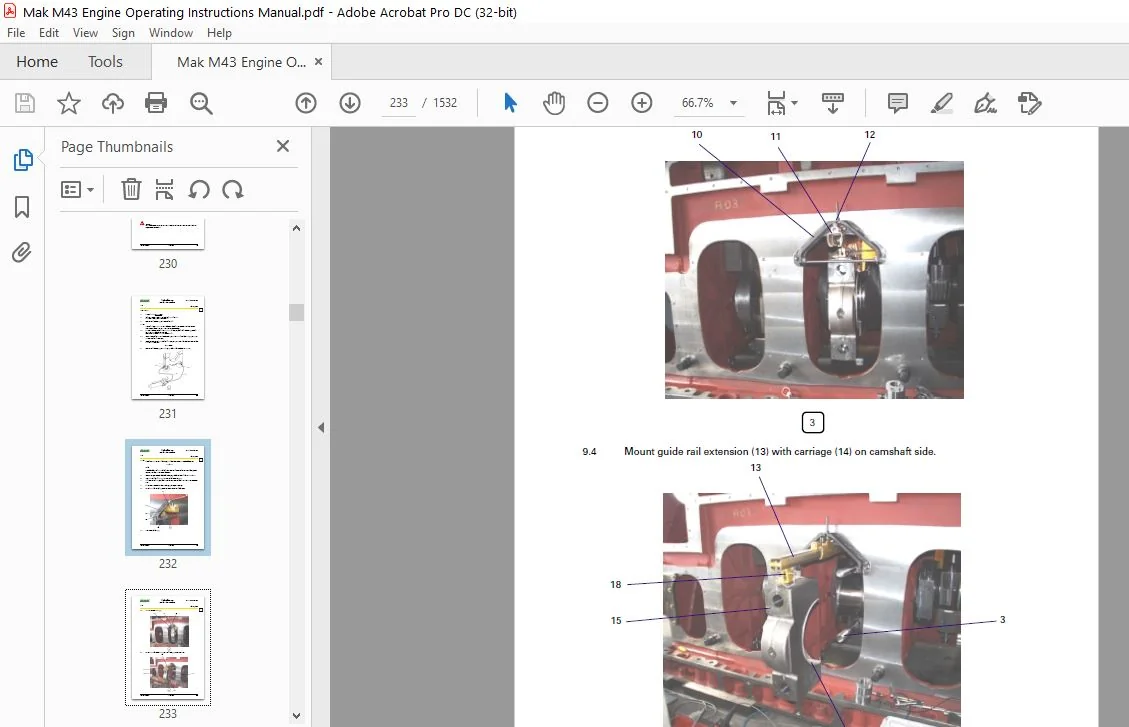Enable scrolling mode toolbar icon
The width and height of the screenshot is (1129, 727).
pyautogui.click(x=832, y=103)
